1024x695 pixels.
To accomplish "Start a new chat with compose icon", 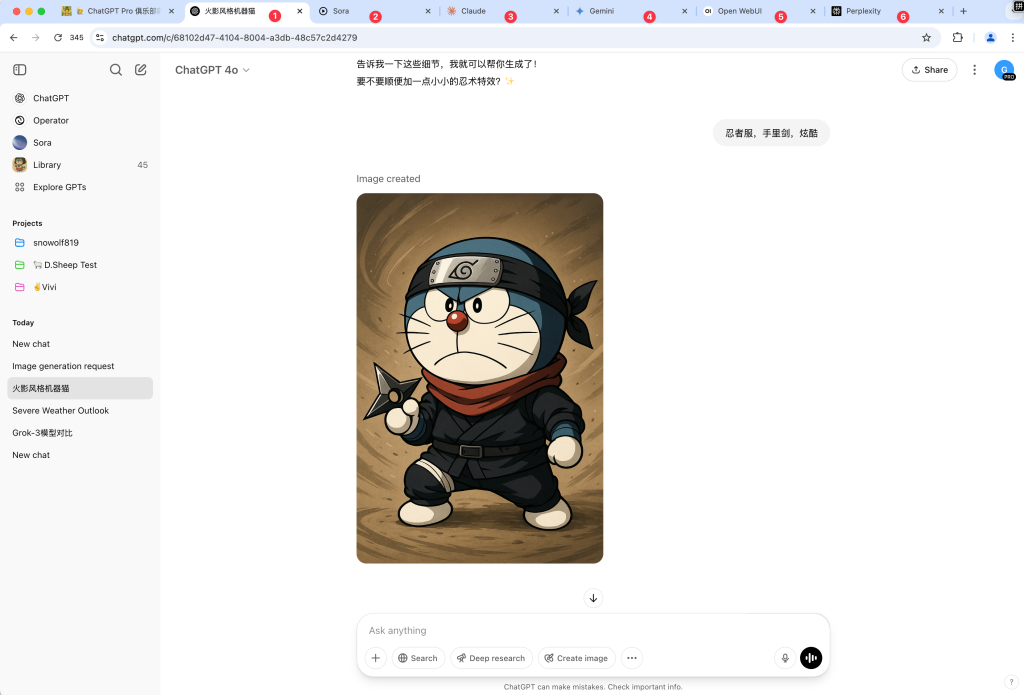I will tap(140, 70).
